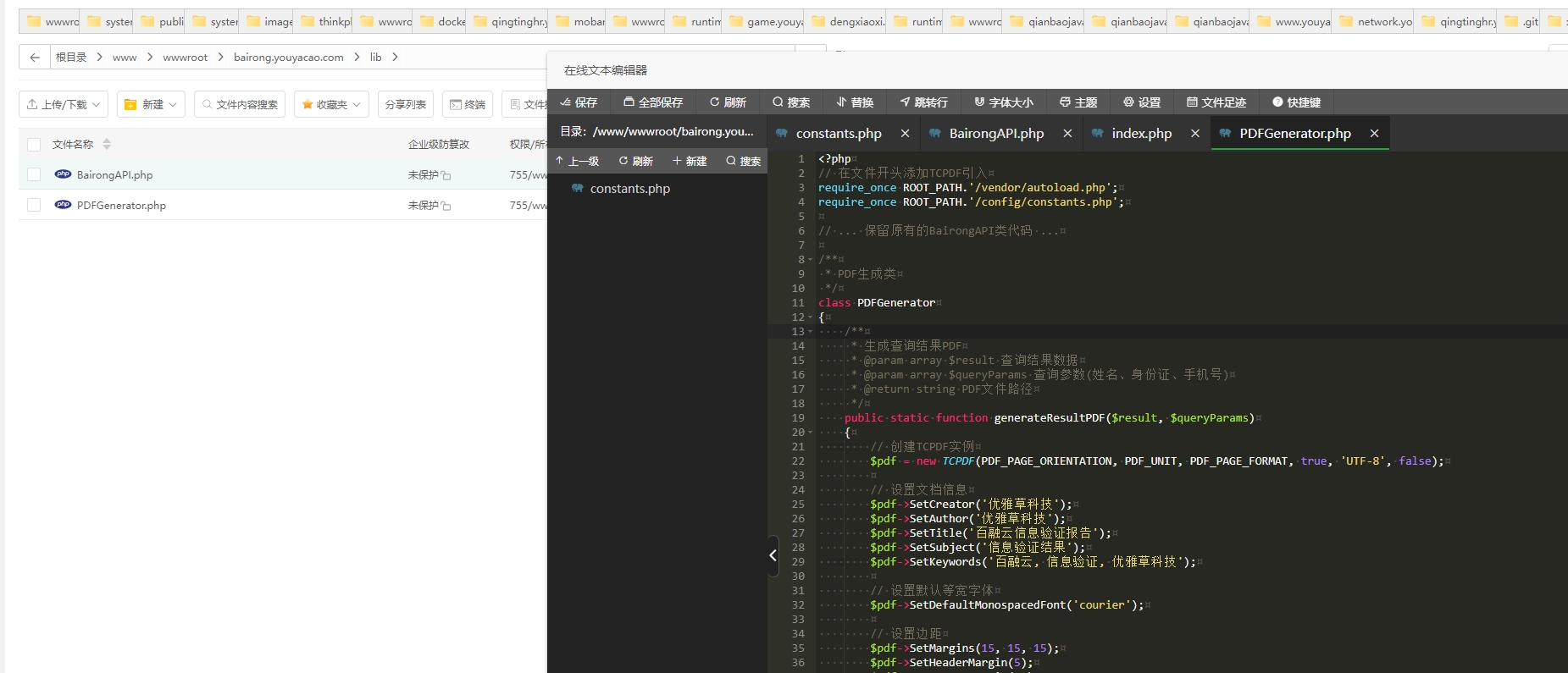
Task: Collapse the editor sidebar with arrow handle
Action: (x=773, y=555)
